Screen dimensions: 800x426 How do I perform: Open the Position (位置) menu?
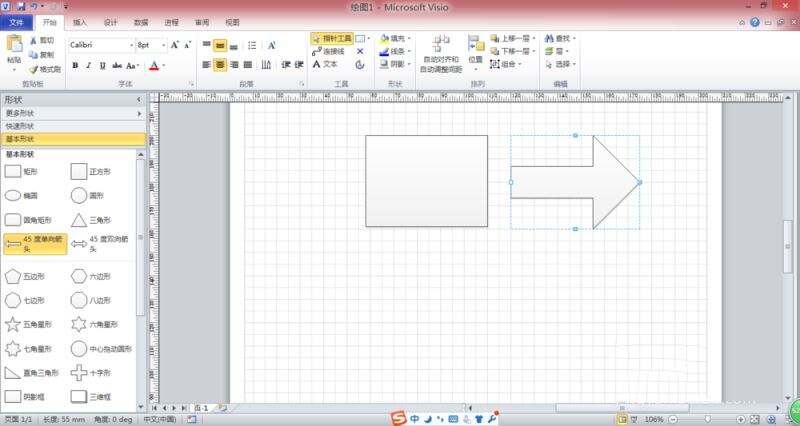click(x=476, y=53)
